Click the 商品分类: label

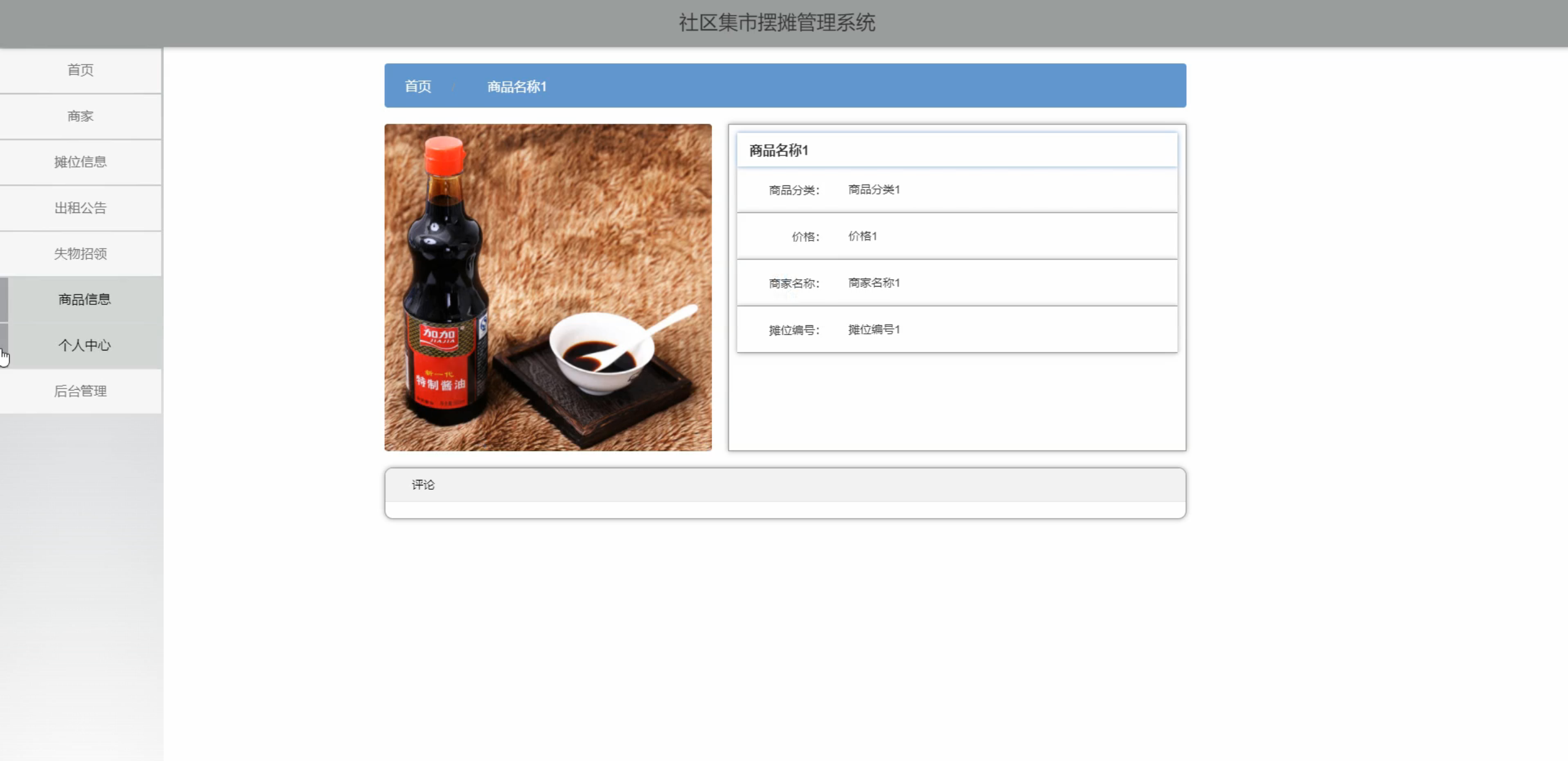pos(794,190)
